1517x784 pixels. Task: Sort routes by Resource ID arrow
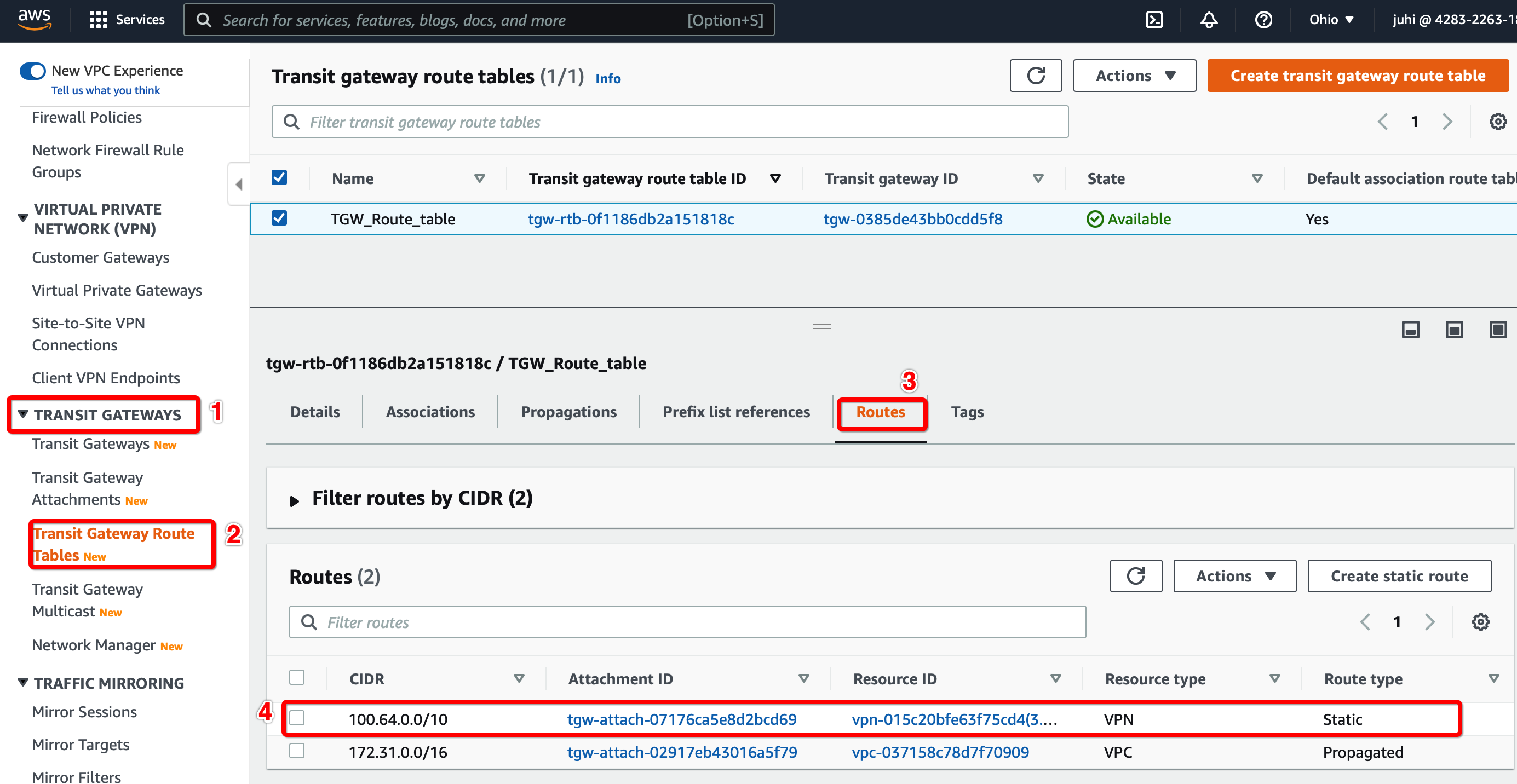pyautogui.click(x=1055, y=679)
